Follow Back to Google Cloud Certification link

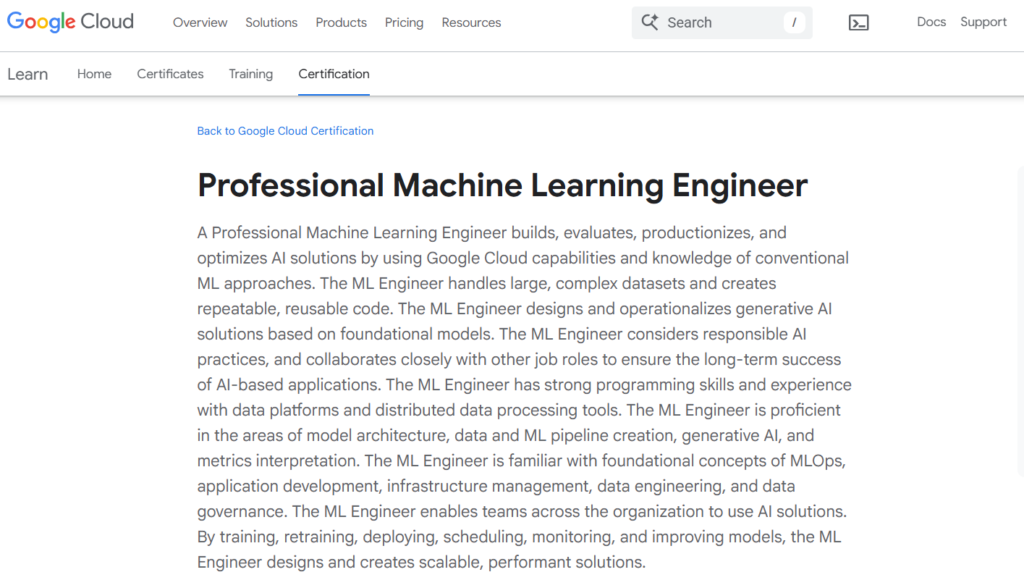pos(285,131)
